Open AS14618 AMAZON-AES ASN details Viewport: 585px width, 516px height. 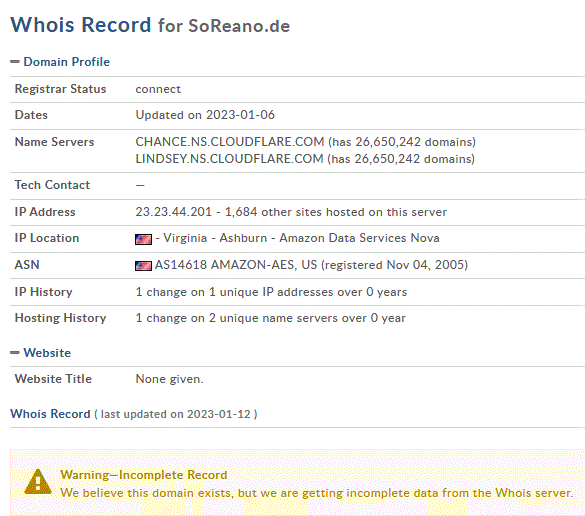236,265
